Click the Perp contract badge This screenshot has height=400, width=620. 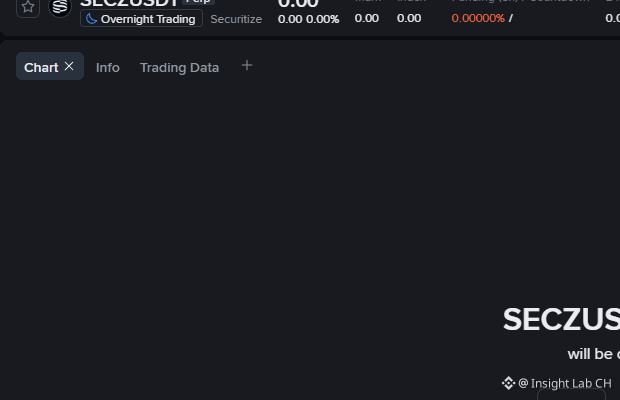(198, 2)
